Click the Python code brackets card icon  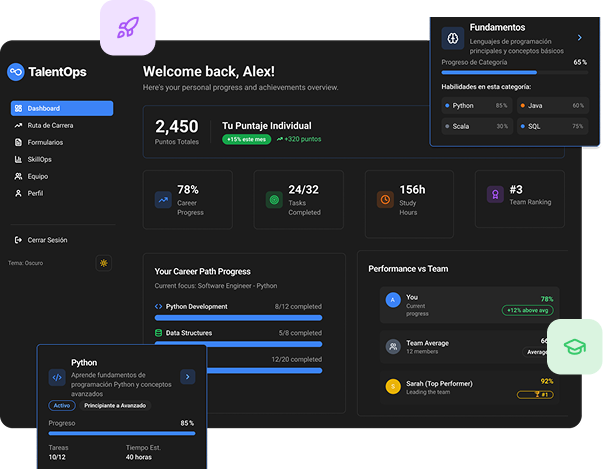pyautogui.click(x=57, y=377)
